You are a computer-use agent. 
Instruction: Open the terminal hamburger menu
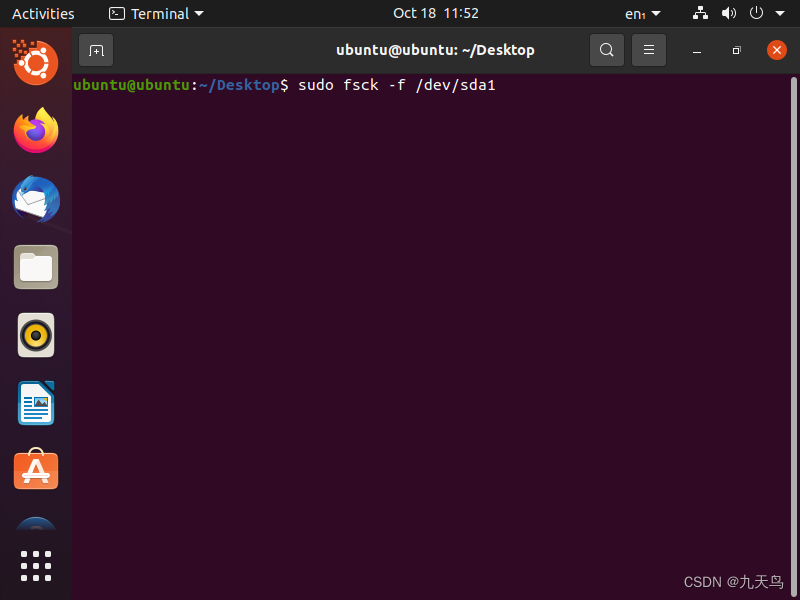(648, 50)
